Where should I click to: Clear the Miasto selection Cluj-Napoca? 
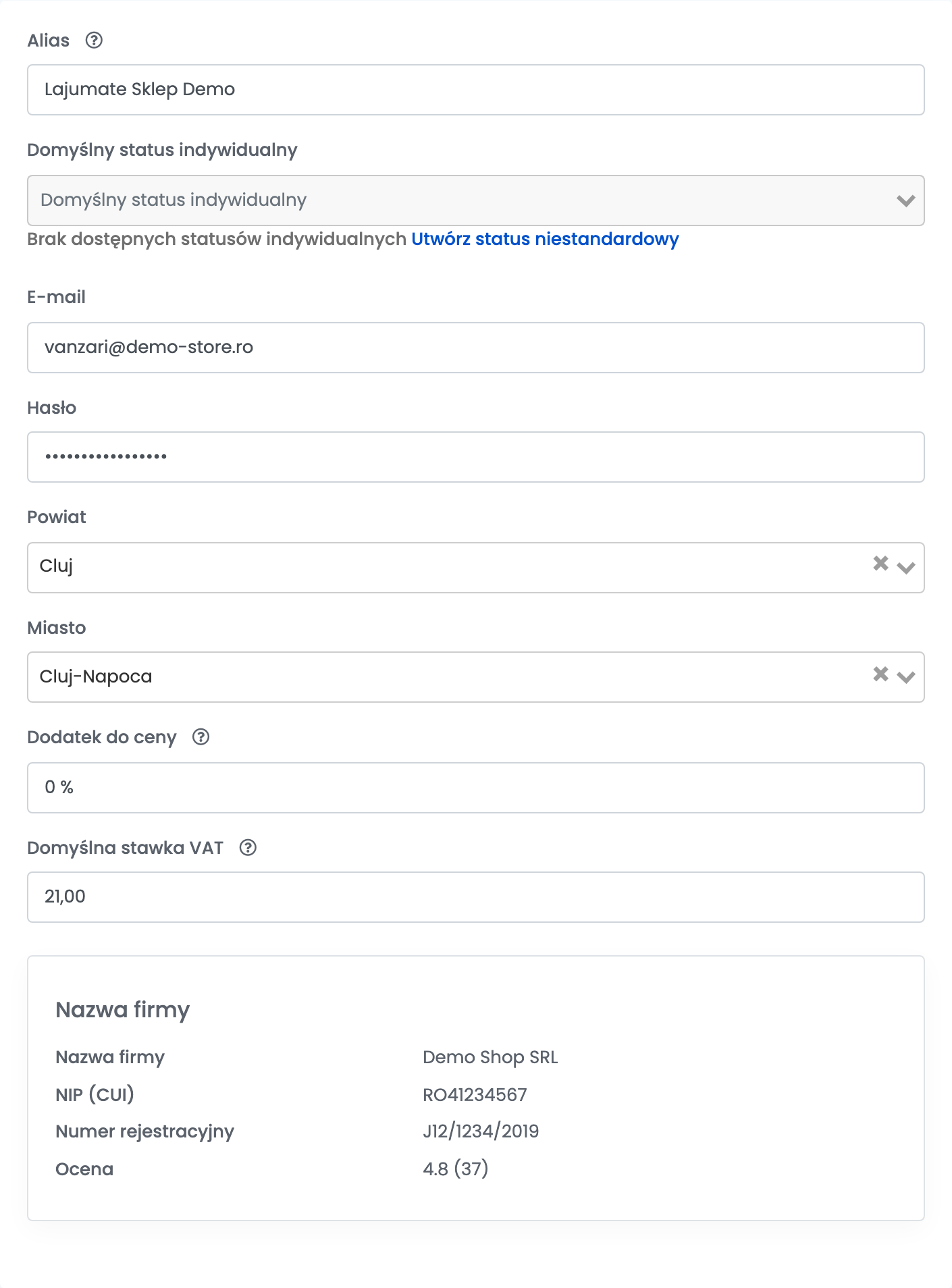click(880, 674)
